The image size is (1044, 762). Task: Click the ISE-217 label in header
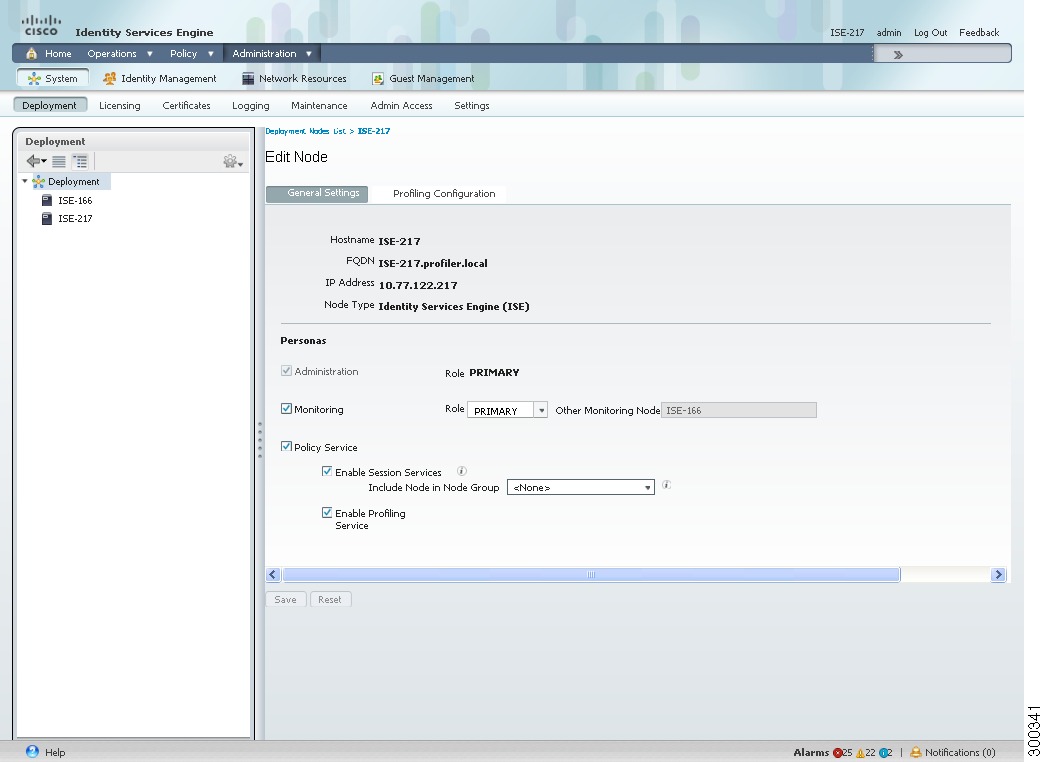pos(847,33)
